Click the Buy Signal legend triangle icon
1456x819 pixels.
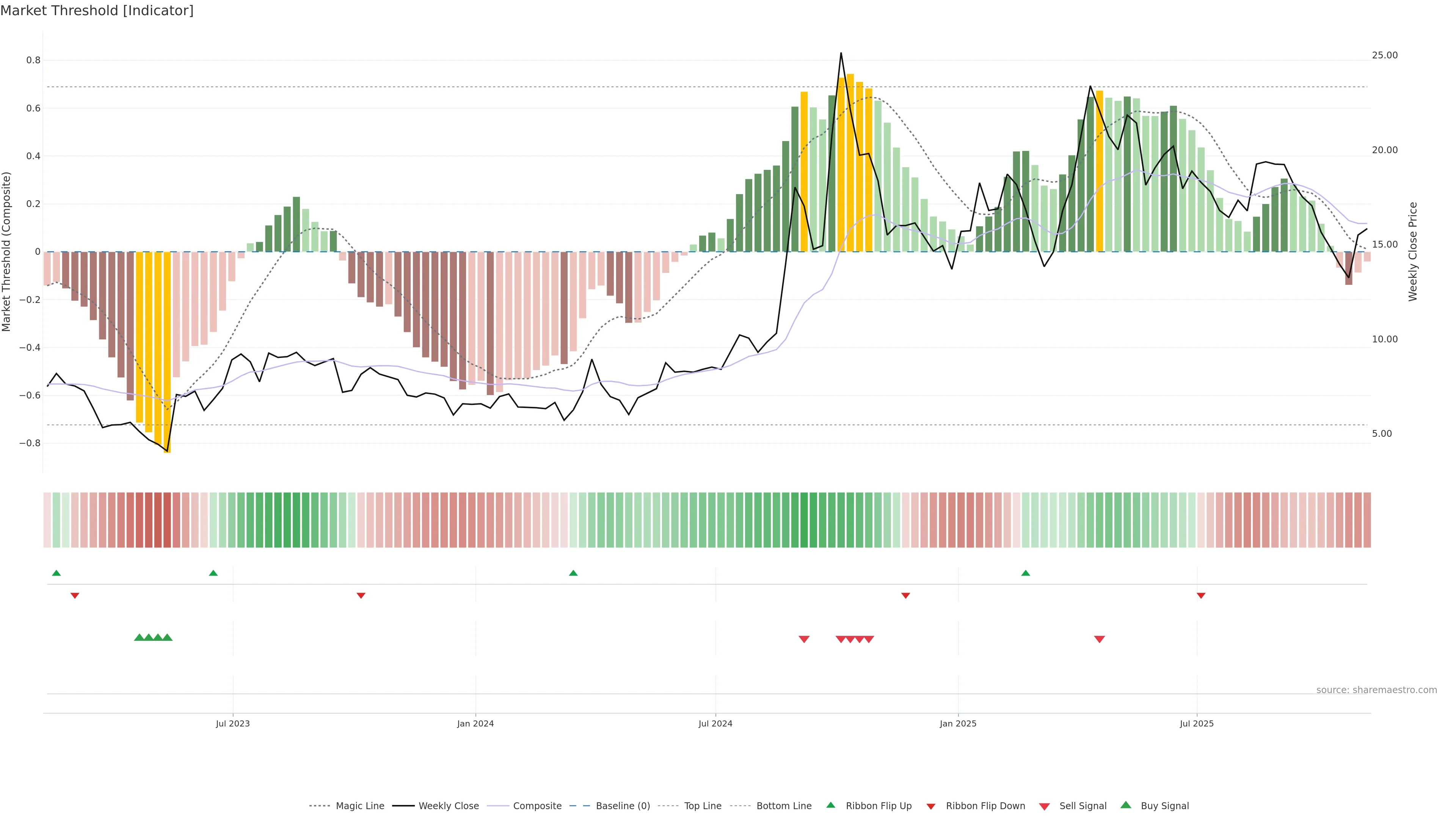tap(1125, 805)
